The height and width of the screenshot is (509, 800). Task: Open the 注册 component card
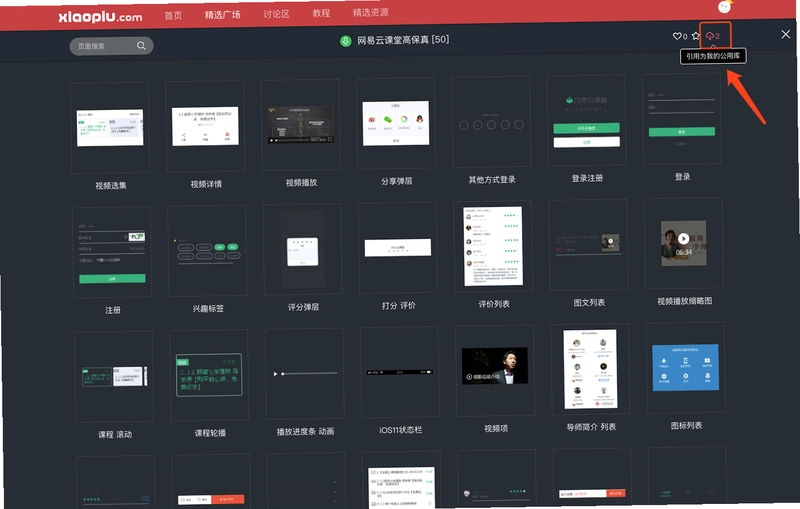112,252
